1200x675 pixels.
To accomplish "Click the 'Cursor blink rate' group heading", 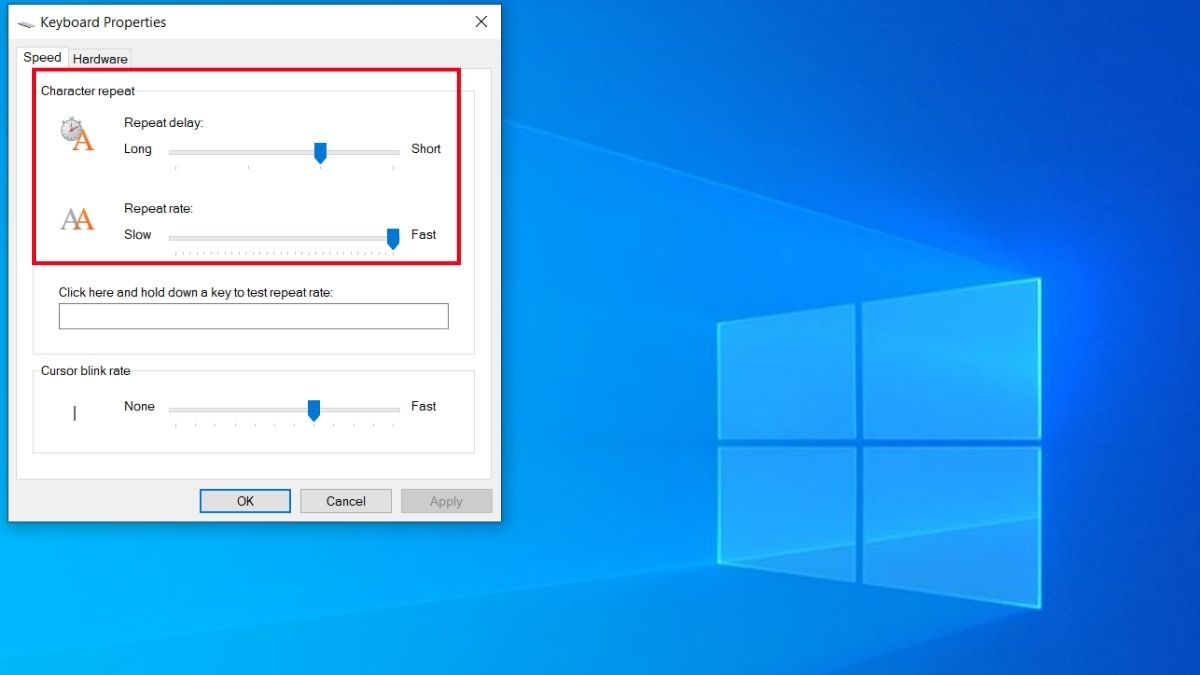I will [86, 371].
